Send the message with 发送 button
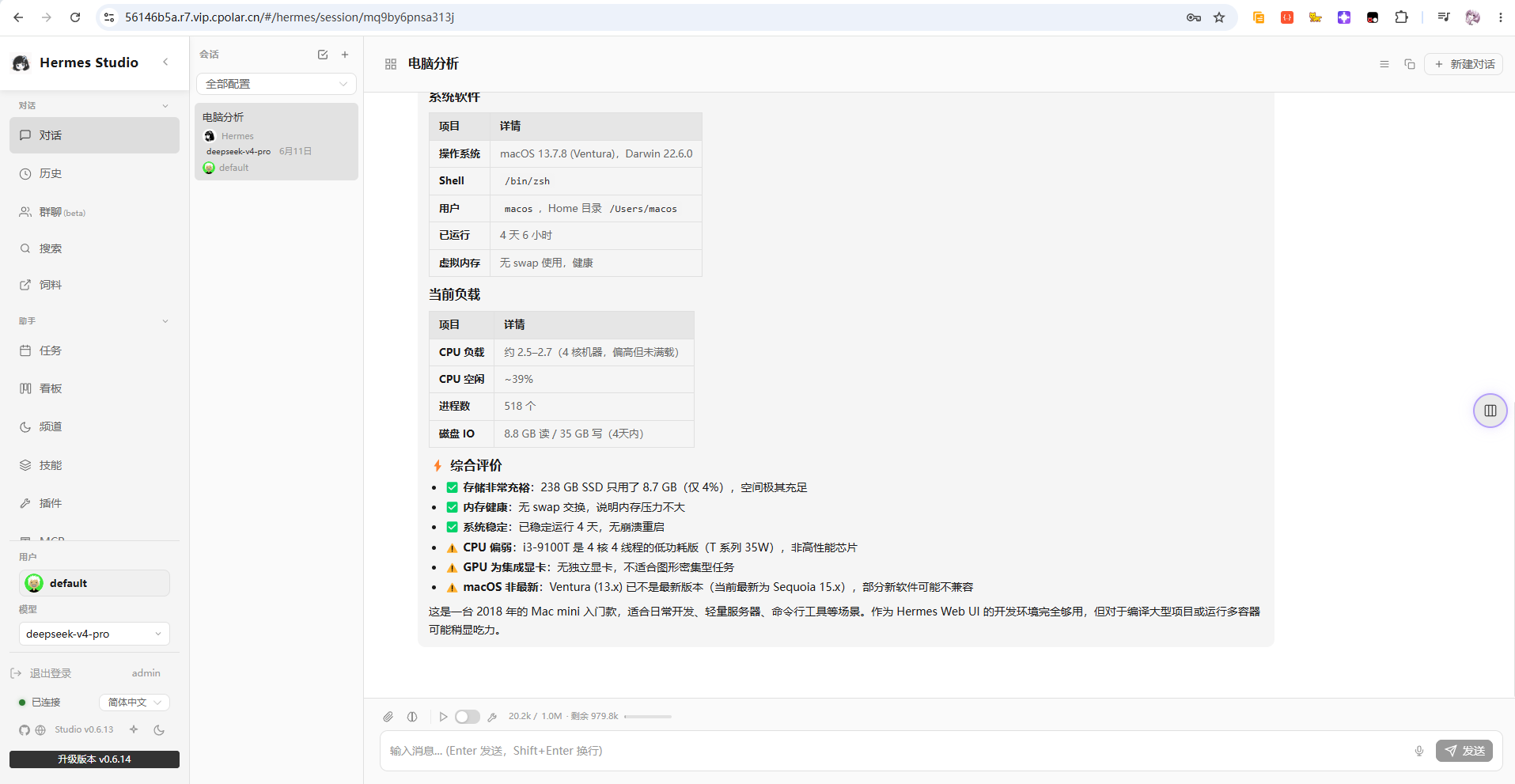 (x=1464, y=751)
